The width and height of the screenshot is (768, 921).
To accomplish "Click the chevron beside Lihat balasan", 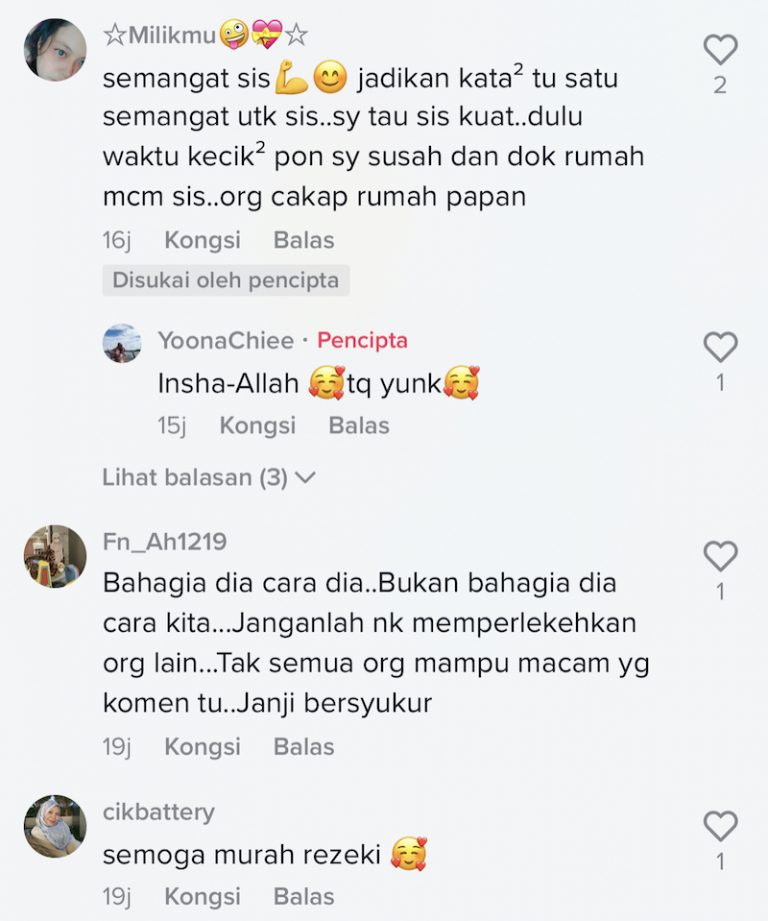I will (305, 478).
